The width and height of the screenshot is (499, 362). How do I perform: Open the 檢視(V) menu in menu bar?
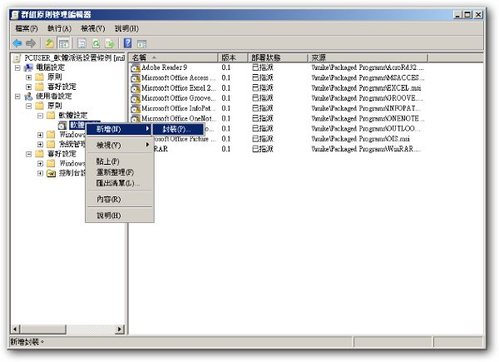click(93, 29)
